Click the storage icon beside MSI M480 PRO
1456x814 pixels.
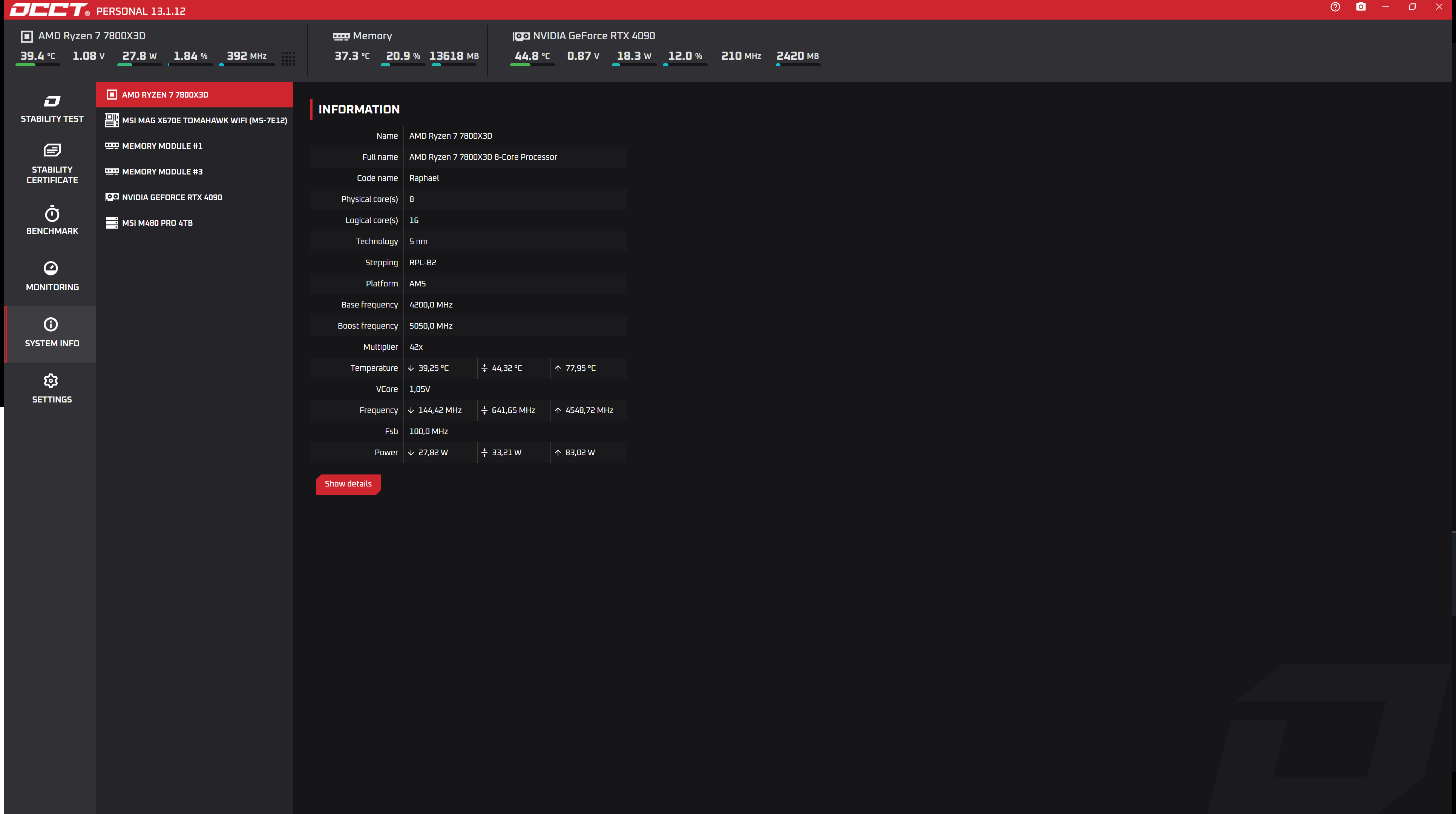click(x=111, y=223)
